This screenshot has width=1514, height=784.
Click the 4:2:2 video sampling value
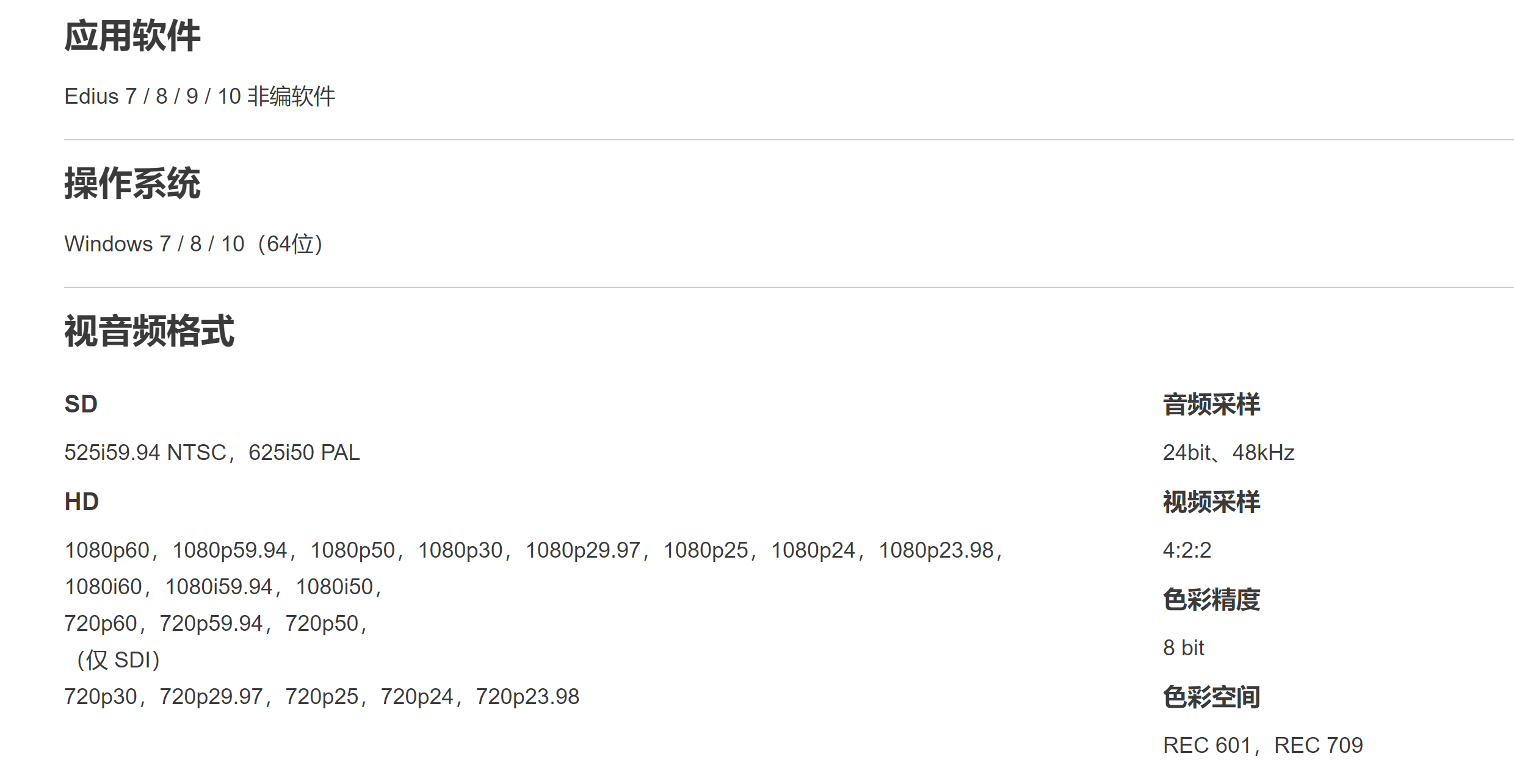point(1187,550)
